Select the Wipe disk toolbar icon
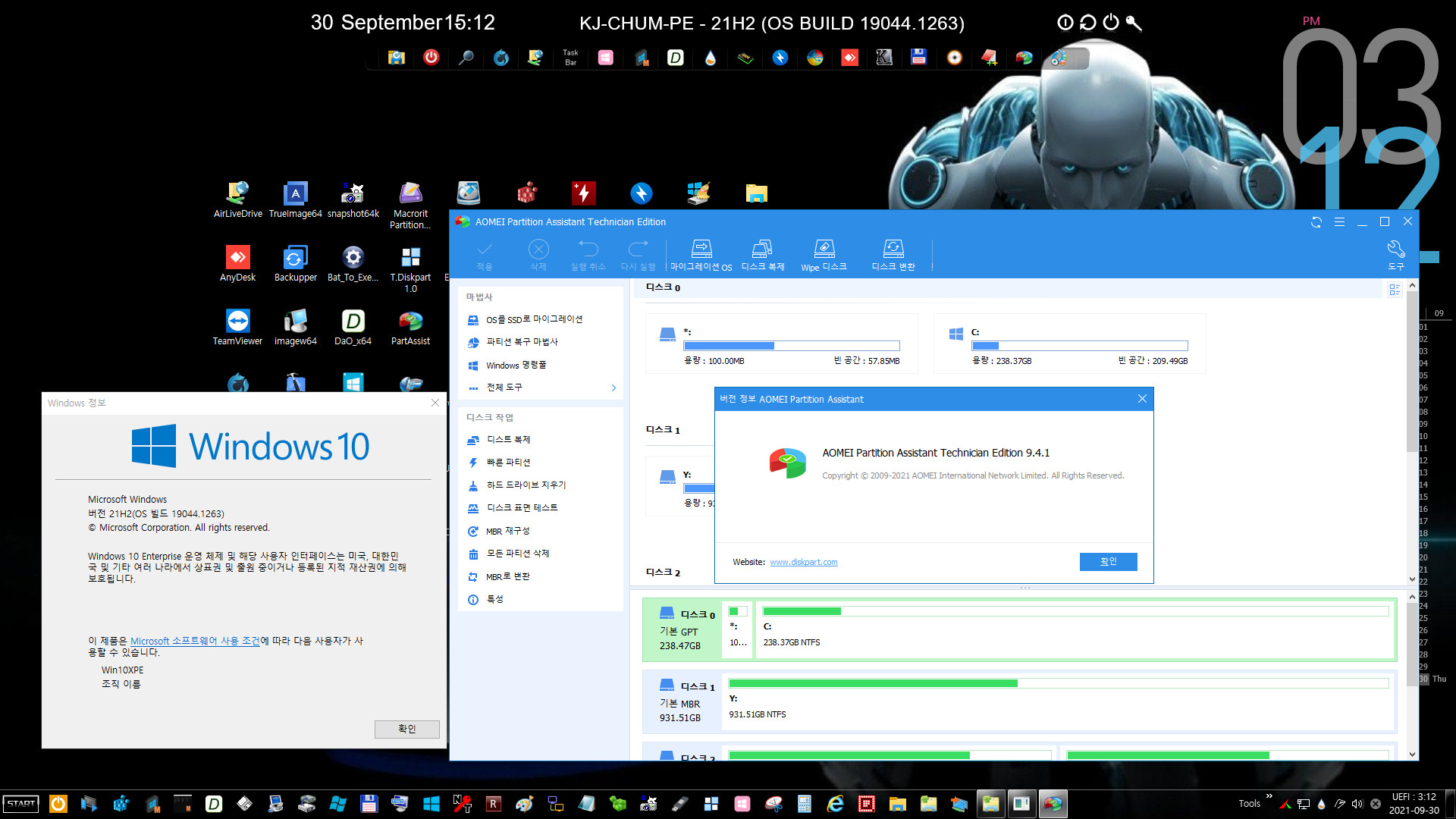Image resolution: width=1456 pixels, height=819 pixels. [824, 256]
